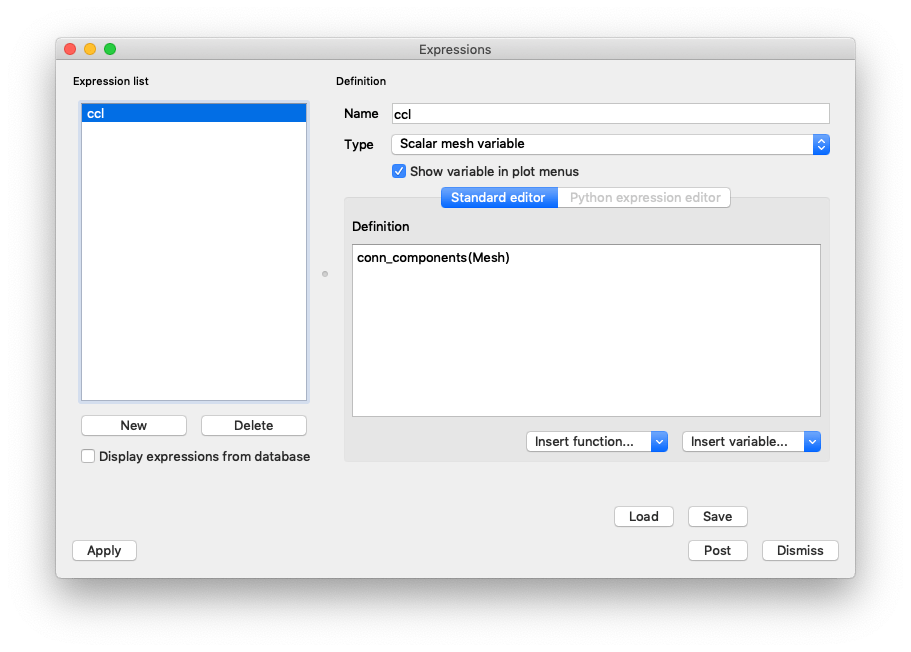
Task: Minimize window using the yellow button
Action: pos(90,49)
